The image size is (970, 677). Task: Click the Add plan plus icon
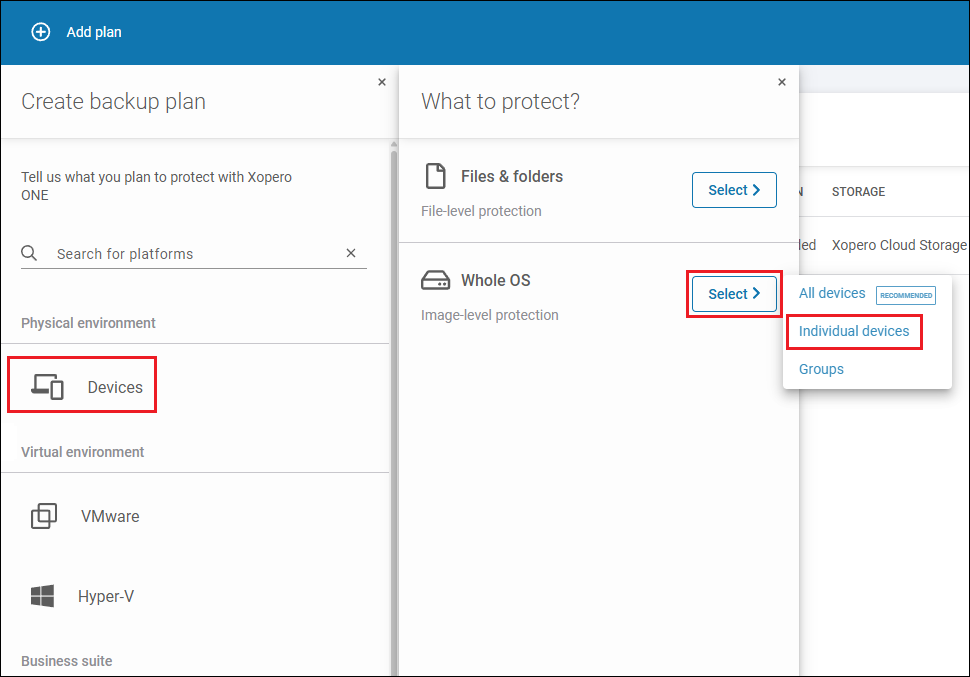pyautogui.click(x=40, y=31)
